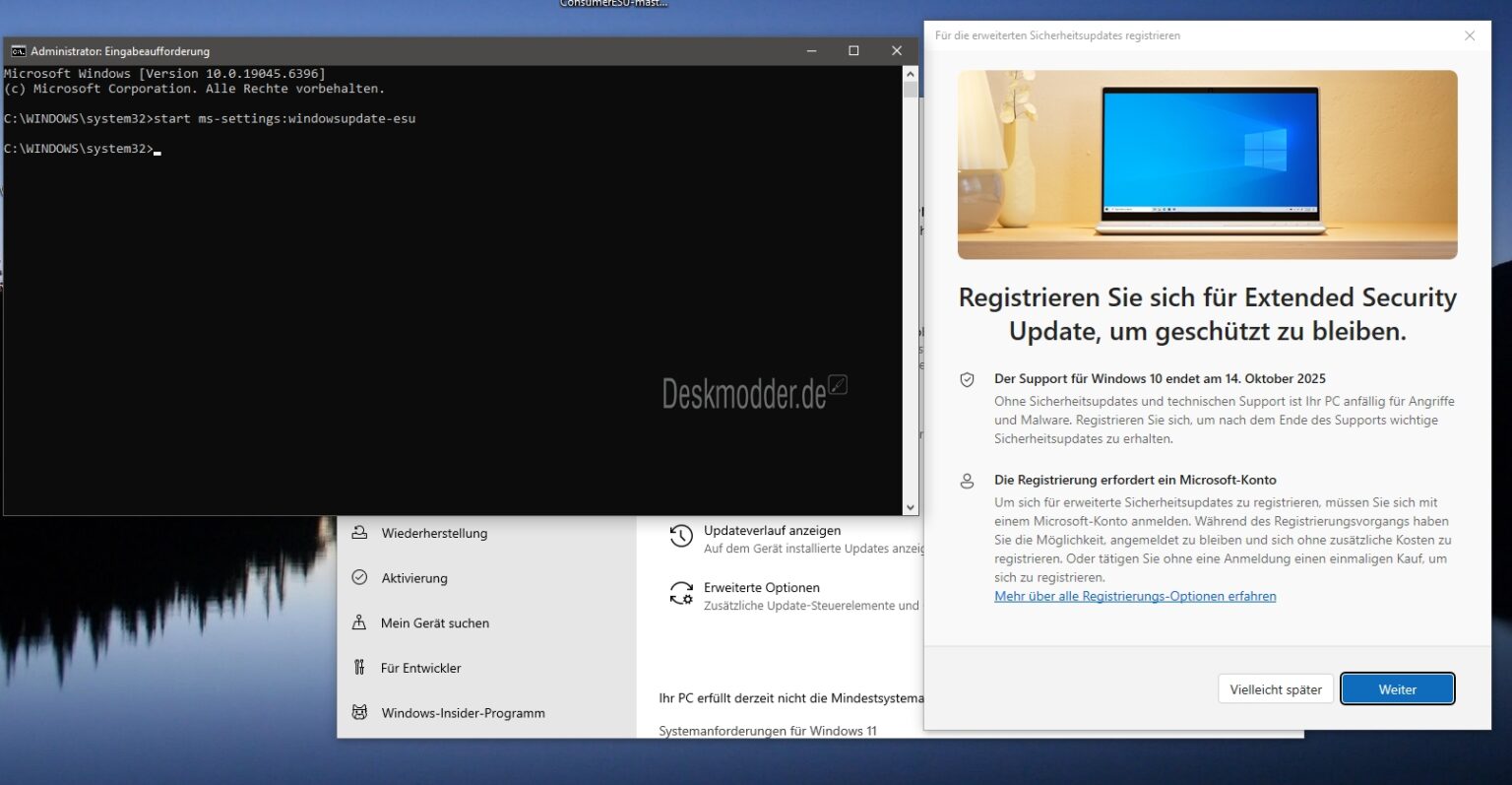Choose Vielleicht später to postpone registration
Screen dimensions: 1512x785
coord(1275,688)
